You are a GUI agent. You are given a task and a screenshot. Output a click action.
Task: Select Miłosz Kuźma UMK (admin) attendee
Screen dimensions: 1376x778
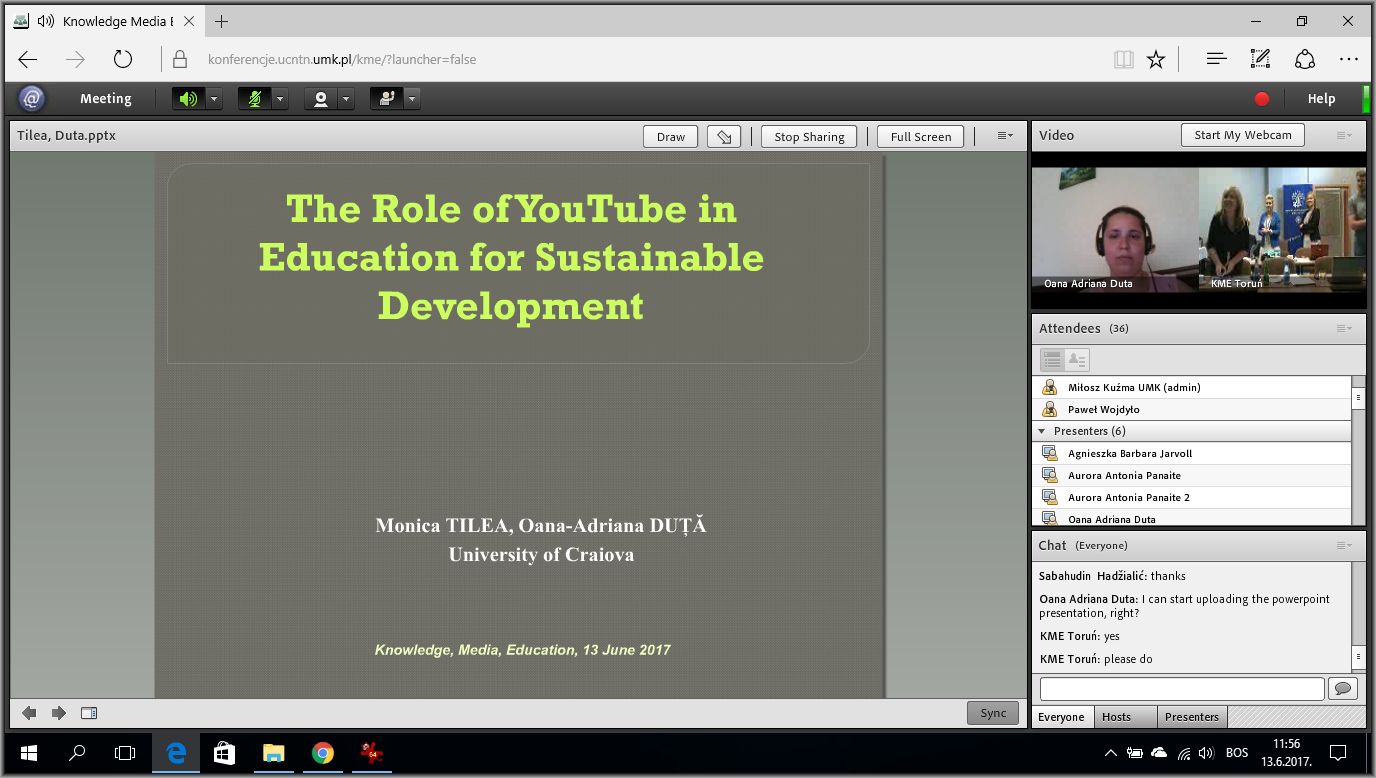[x=1192, y=387]
